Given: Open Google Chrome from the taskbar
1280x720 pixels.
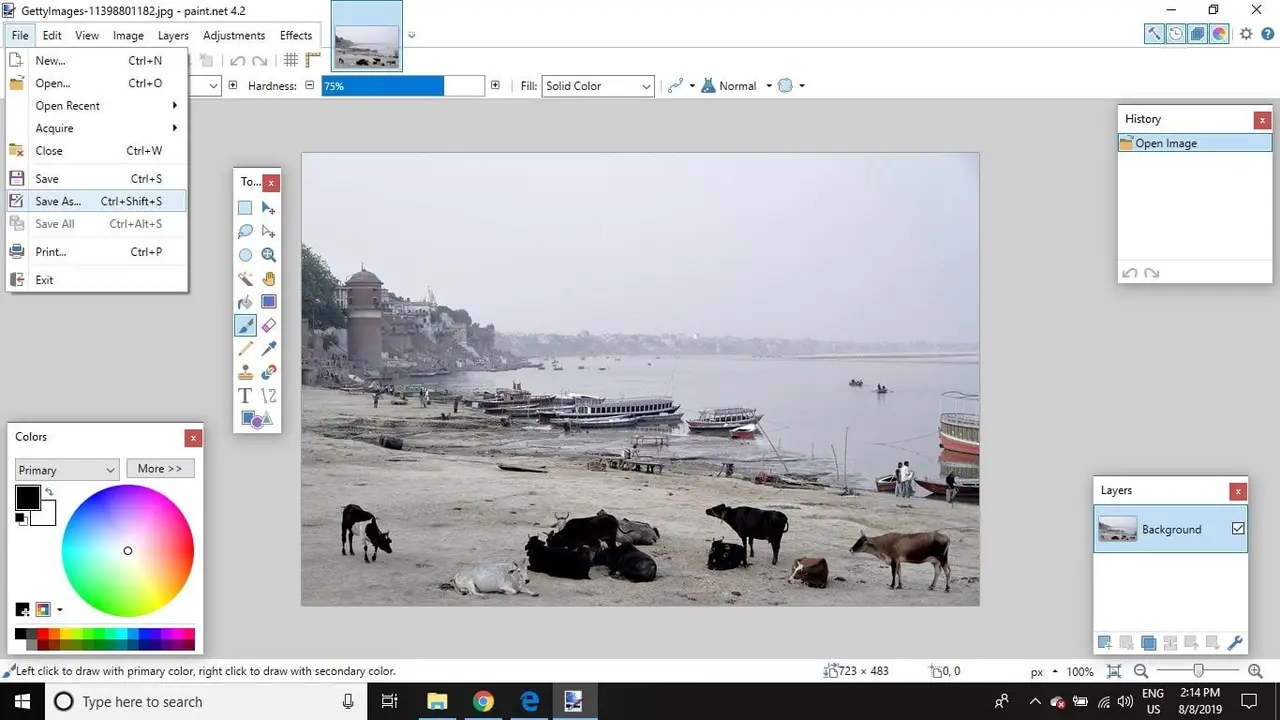Looking at the screenshot, I should pos(483,701).
